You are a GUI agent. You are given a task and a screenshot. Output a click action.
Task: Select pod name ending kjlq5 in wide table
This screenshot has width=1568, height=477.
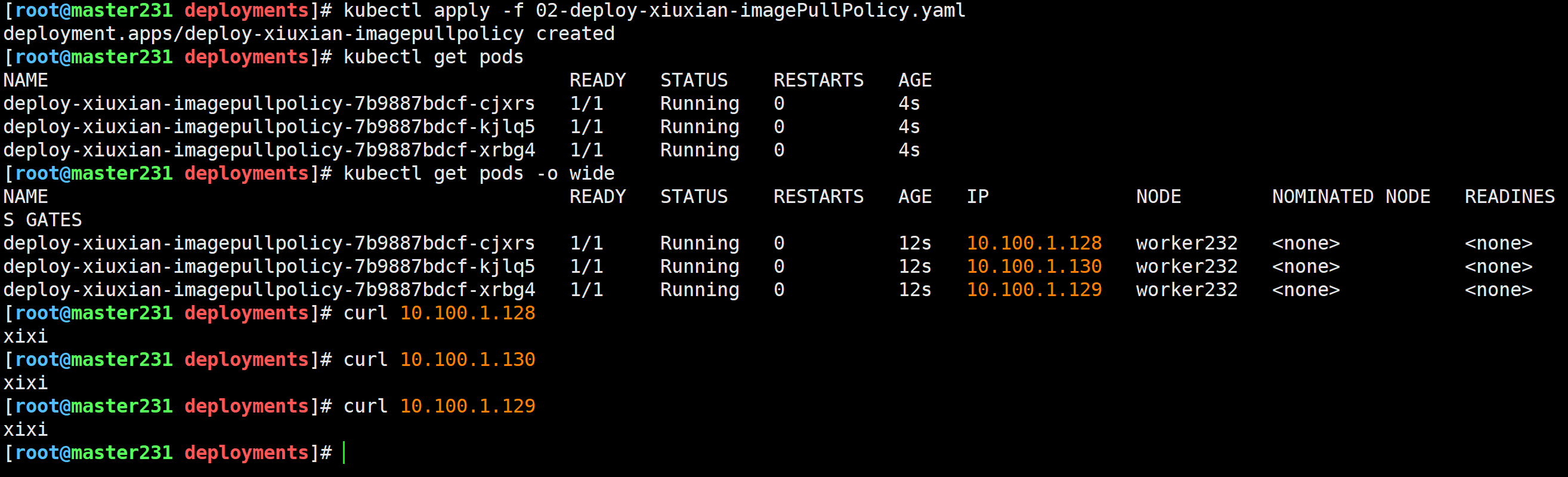[x=269, y=267]
